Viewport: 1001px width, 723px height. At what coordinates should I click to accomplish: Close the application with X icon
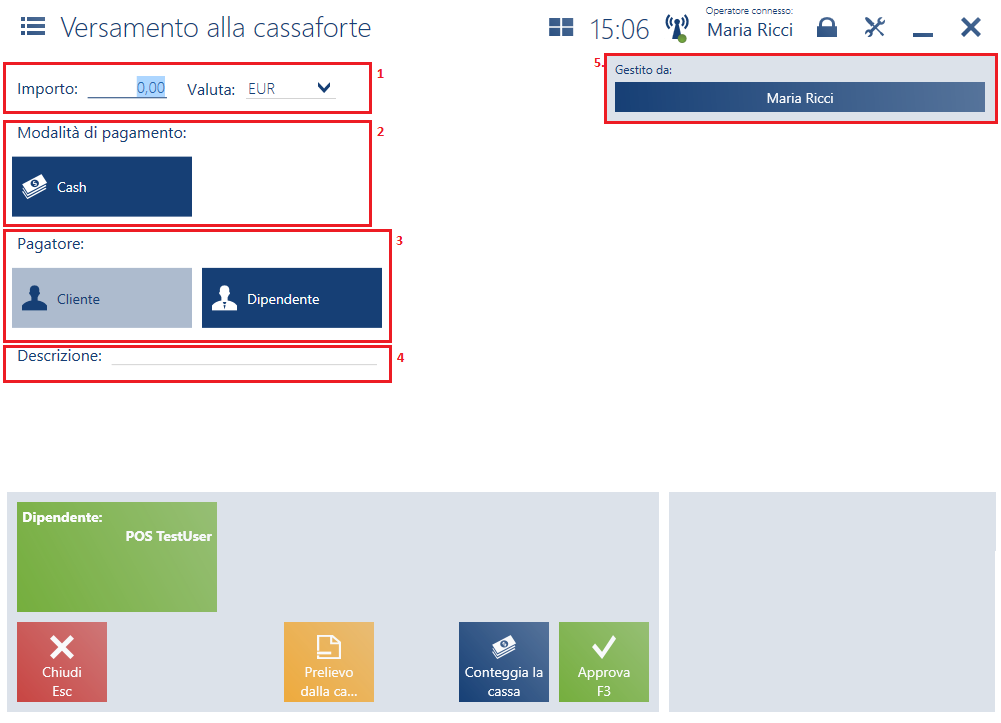coord(970,28)
